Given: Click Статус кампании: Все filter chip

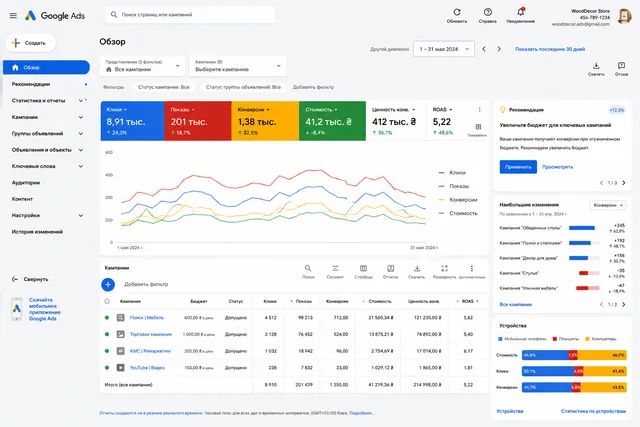Looking at the screenshot, I should 164,87.
